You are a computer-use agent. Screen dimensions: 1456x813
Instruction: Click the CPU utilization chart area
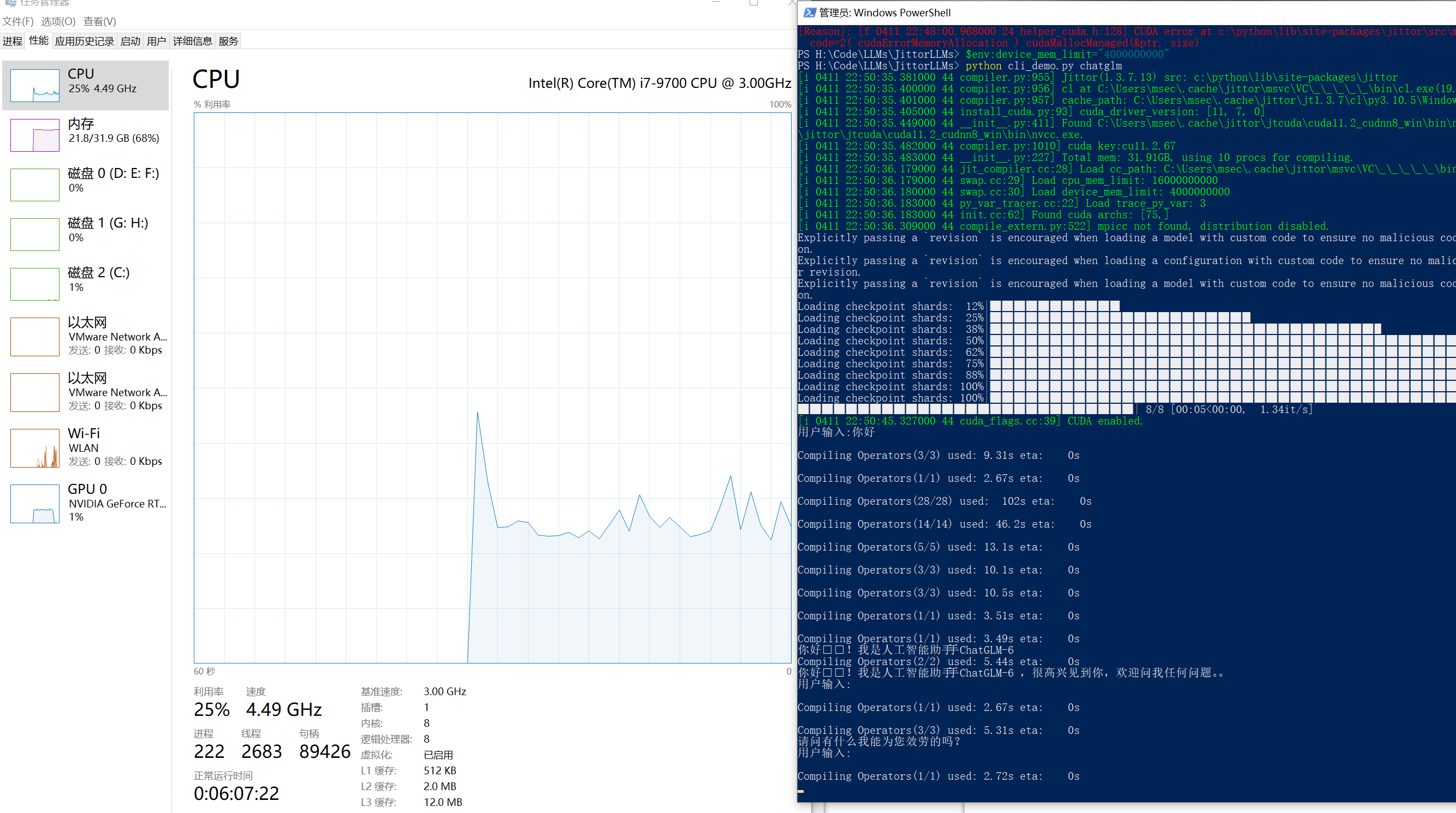(492, 387)
